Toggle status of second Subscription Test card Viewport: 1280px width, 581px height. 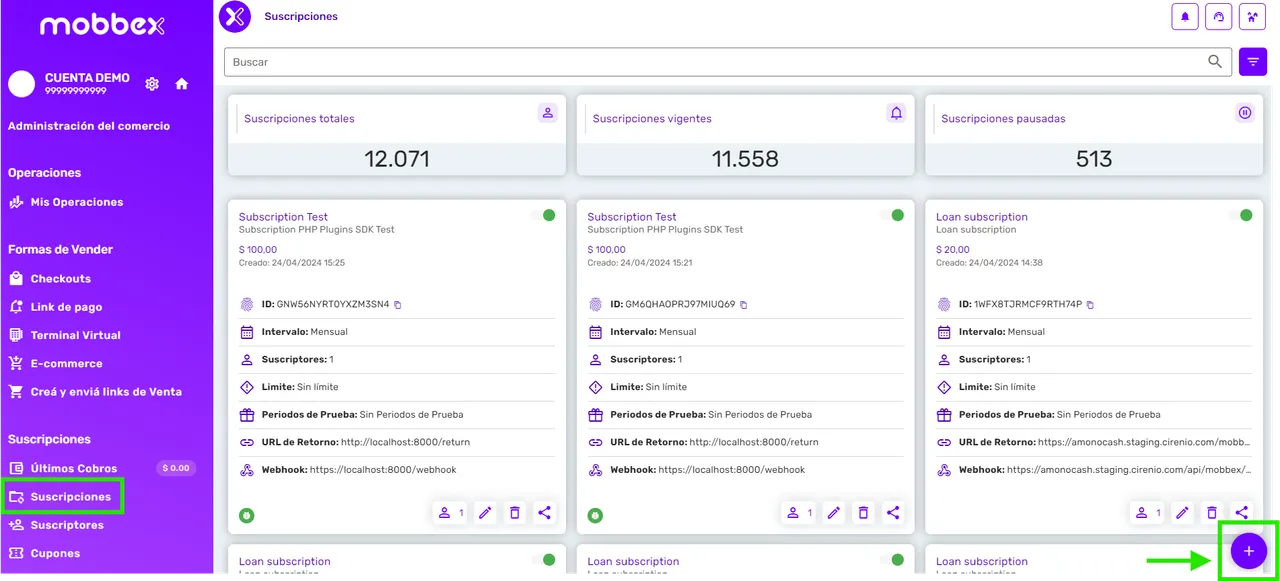tap(897, 215)
